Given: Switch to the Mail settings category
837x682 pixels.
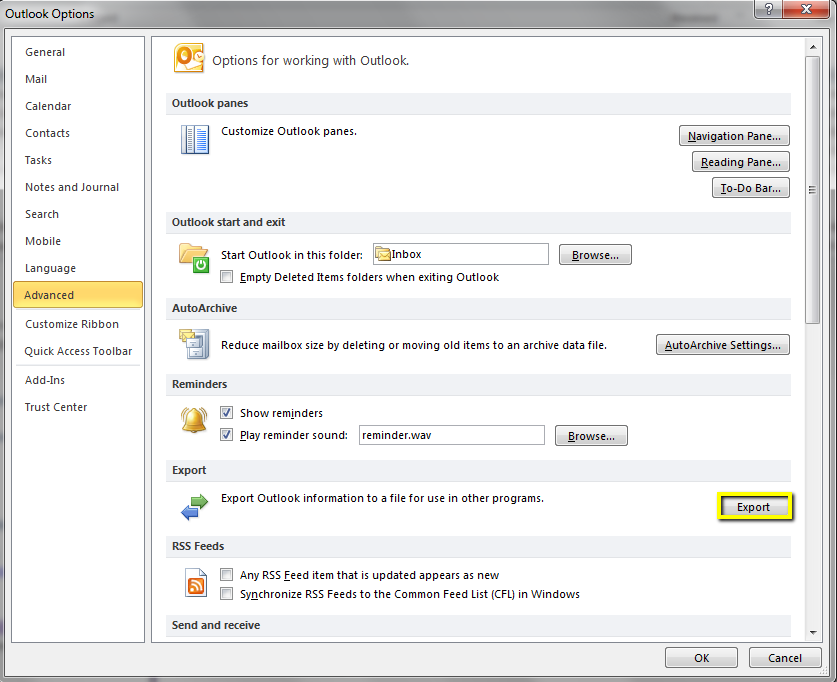Looking at the screenshot, I should (x=36, y=79).
